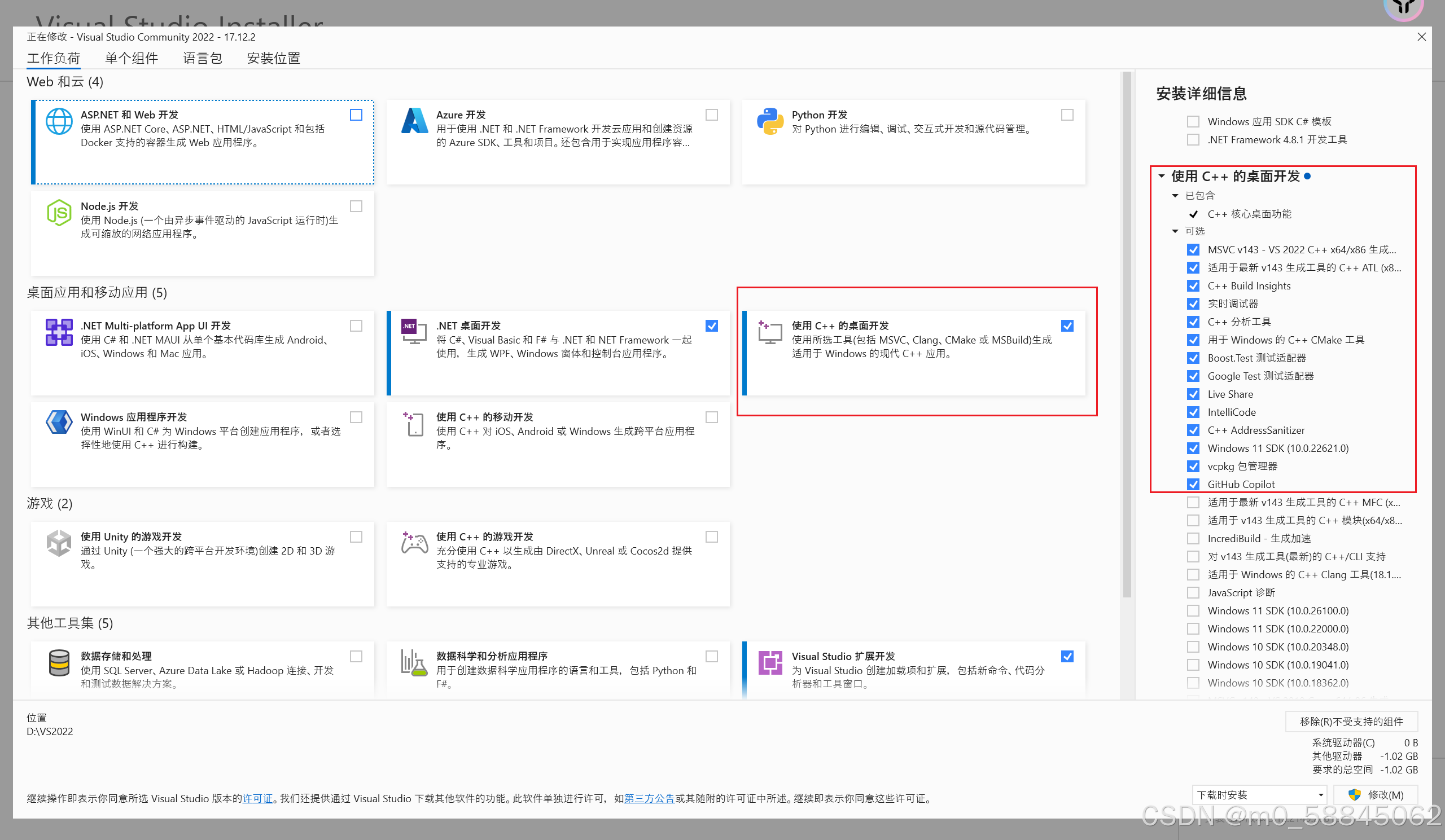1445x840 pixels.
Task: Check Windows 应用 SDK C# 模板 option
Action: (1193, 121)
